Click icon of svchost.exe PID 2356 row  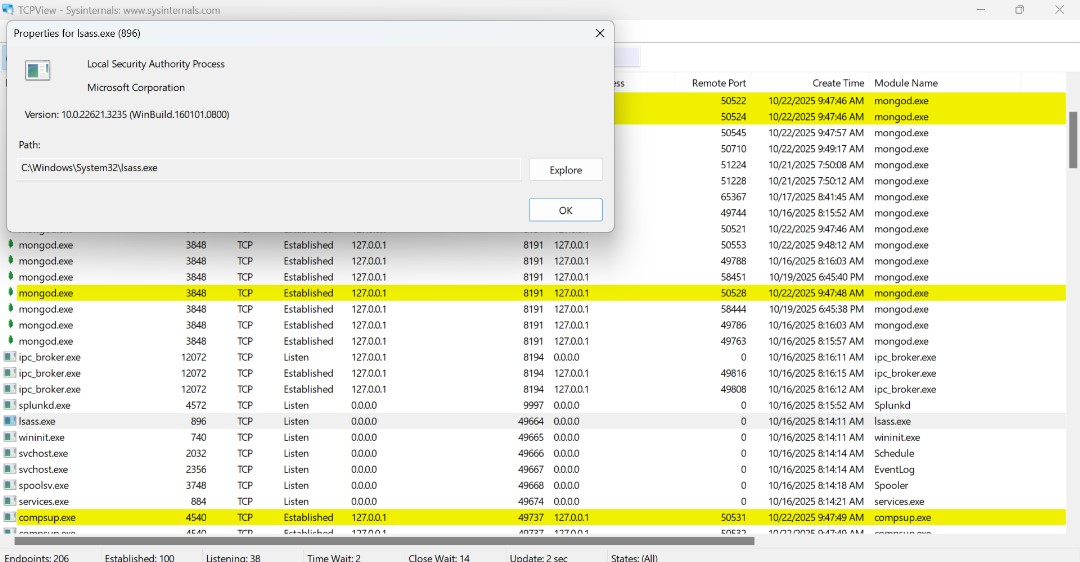point(10,469)
